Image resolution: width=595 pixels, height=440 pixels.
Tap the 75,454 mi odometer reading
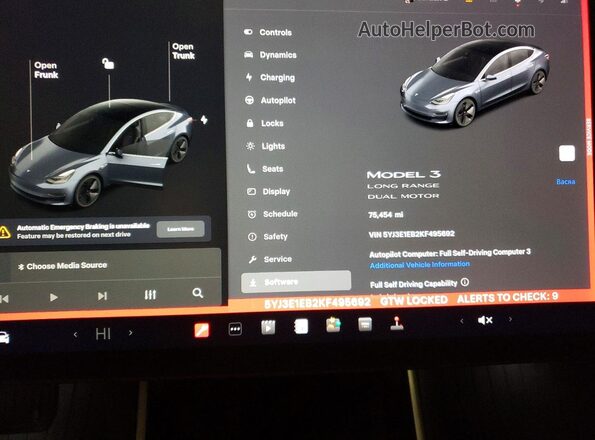pyautogui.click(x=386, y=215)
